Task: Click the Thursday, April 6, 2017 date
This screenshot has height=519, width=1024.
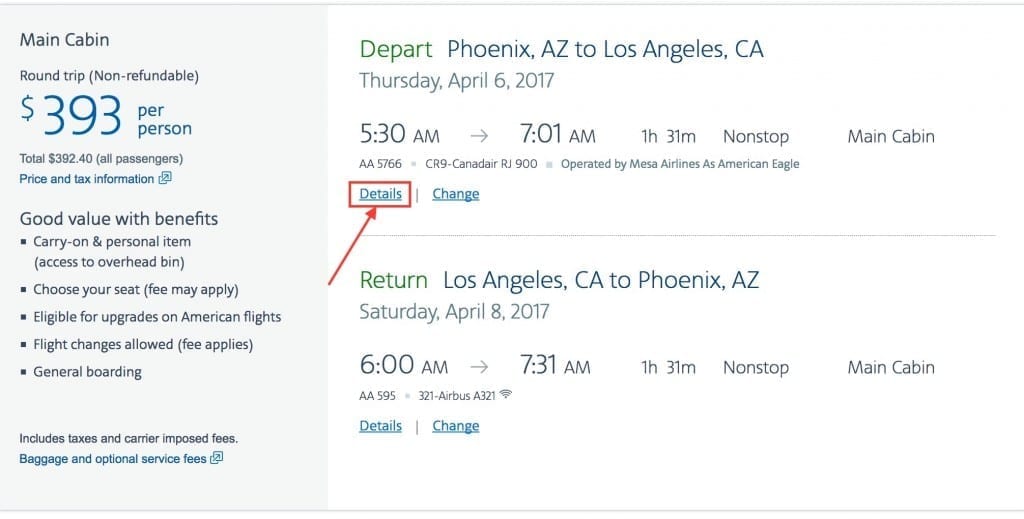Action: point(456,81)
